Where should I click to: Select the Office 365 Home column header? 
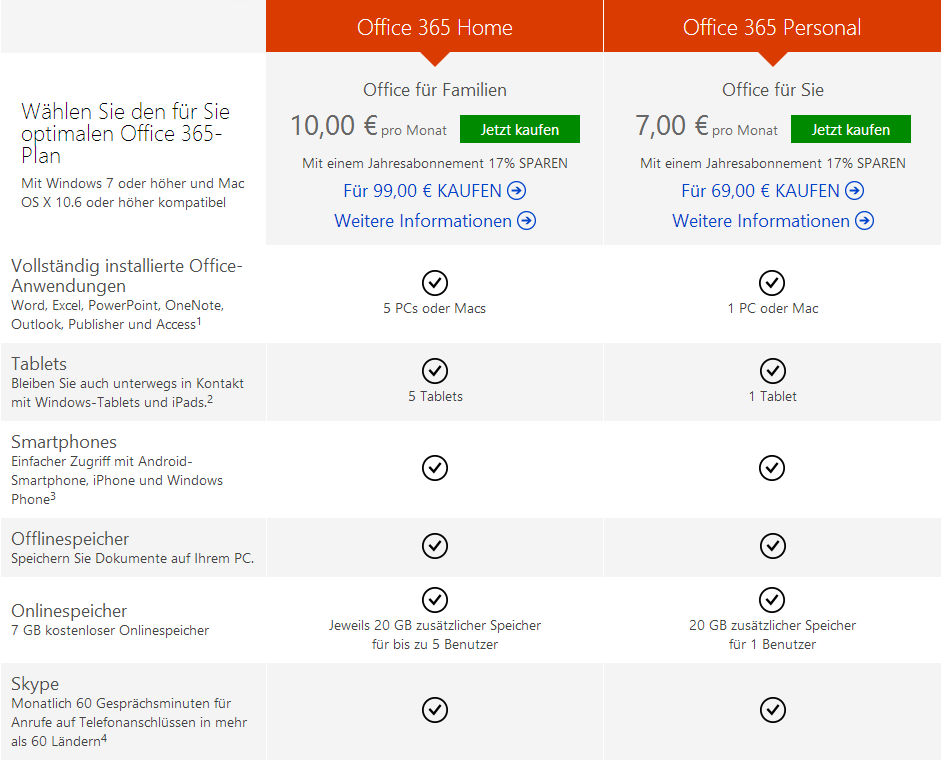pos(434,28)
